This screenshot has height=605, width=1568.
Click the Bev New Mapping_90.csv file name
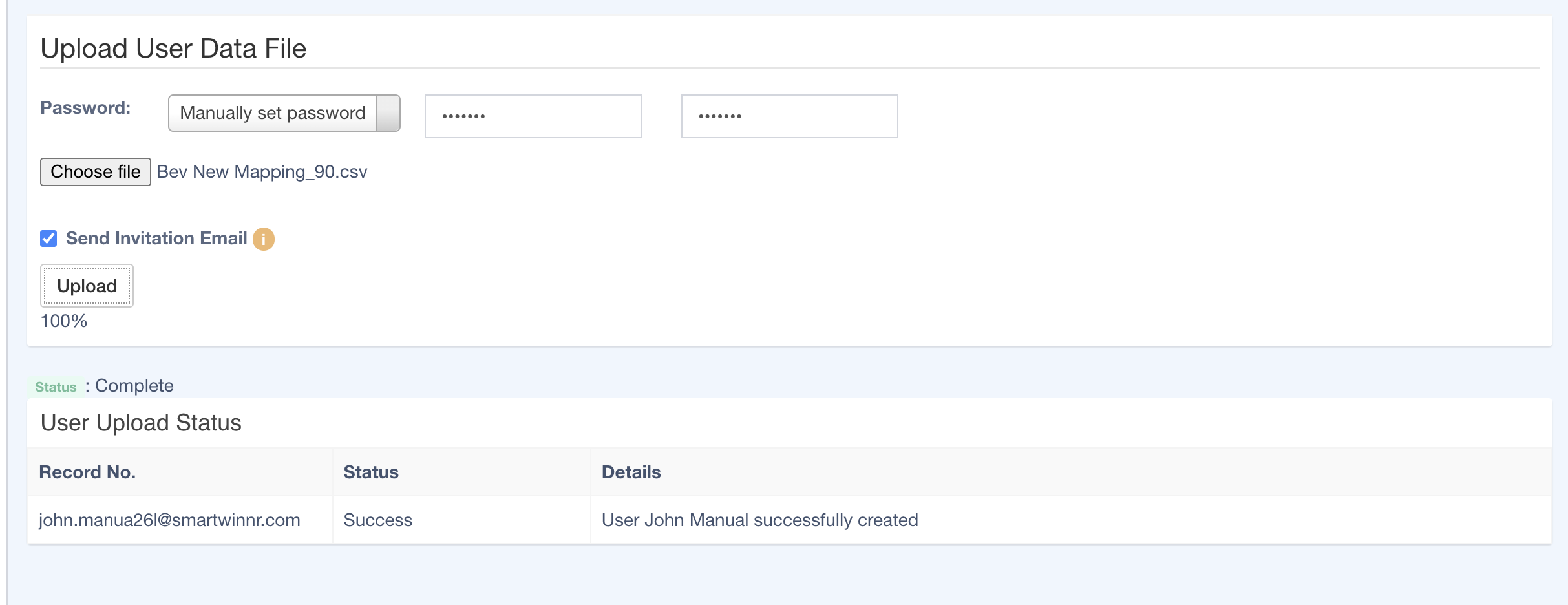[x=262, y=172]
